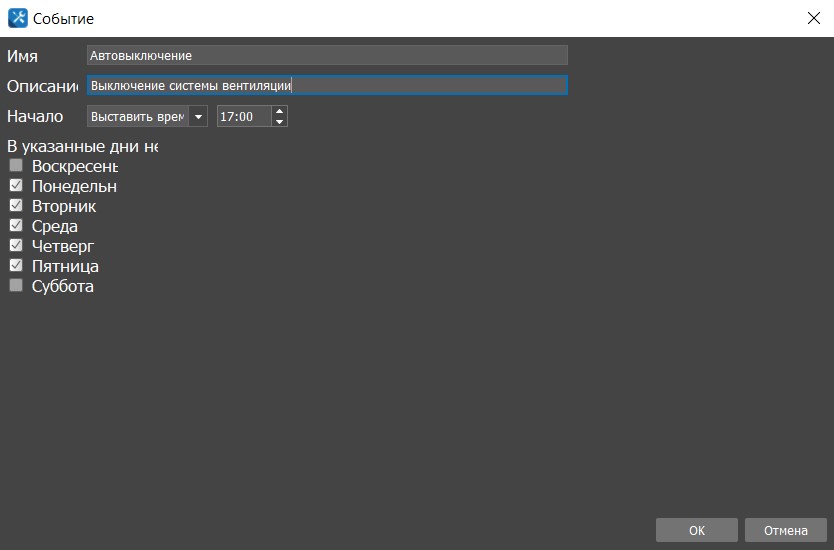
Task: Uncheck the Понедельник checkbox
Action: pos(16,186)
